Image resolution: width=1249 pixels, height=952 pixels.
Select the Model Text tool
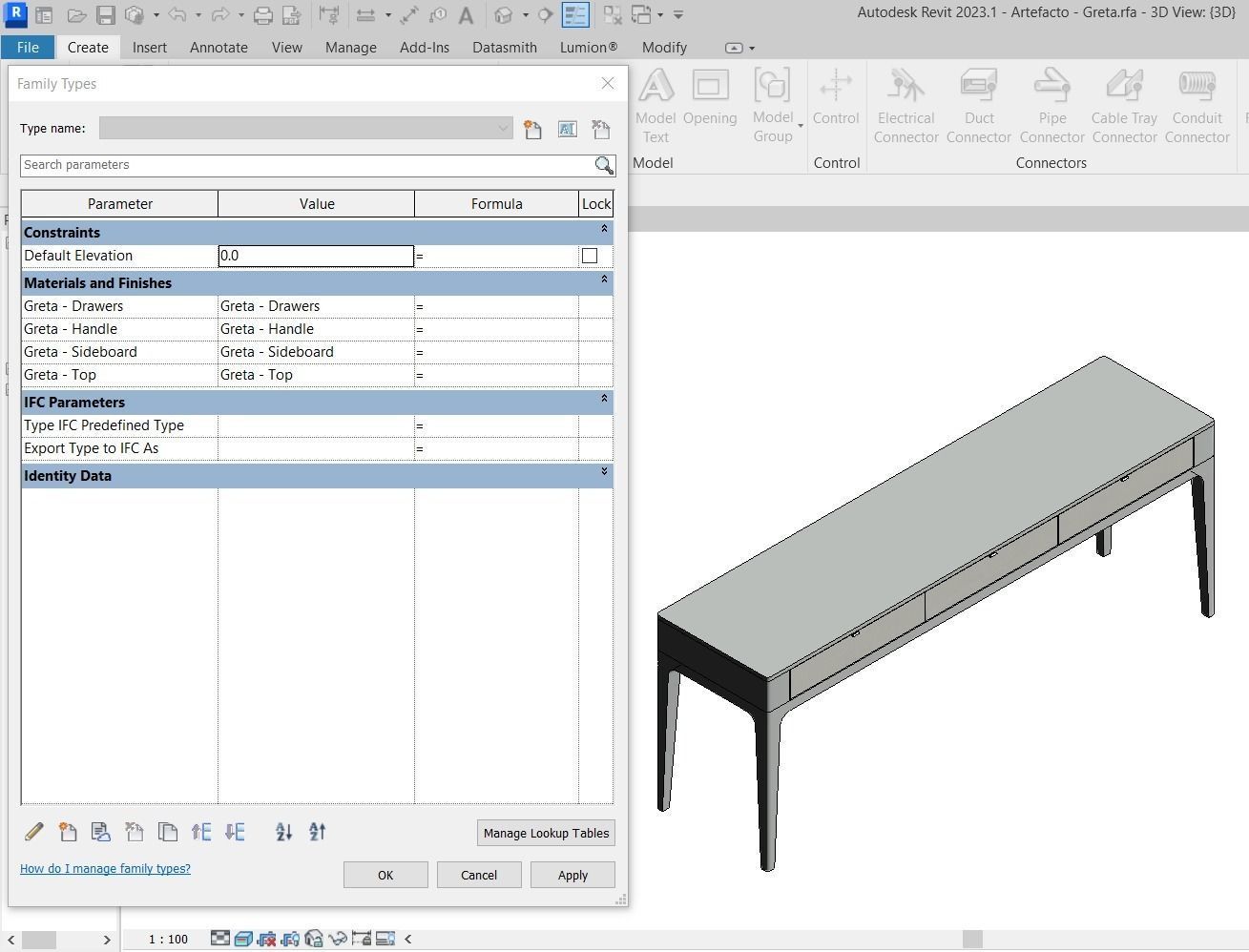[656, 106]
